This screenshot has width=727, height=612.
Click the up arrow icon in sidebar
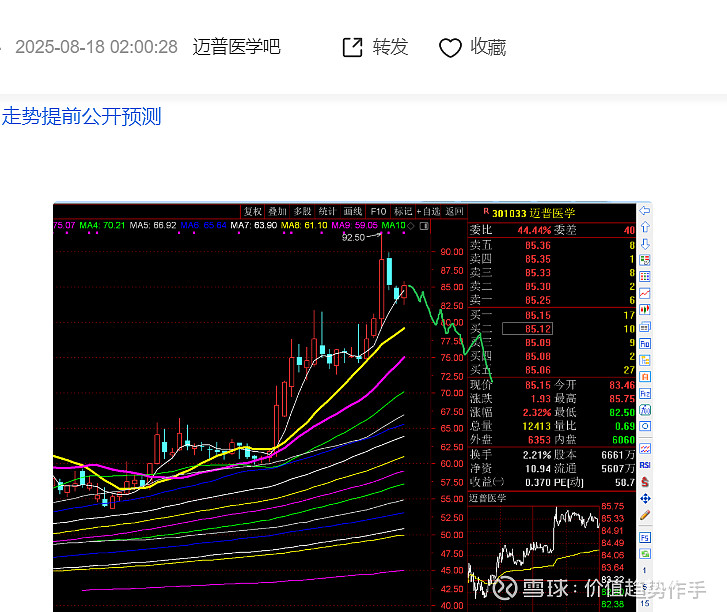[x=644, y=227]
